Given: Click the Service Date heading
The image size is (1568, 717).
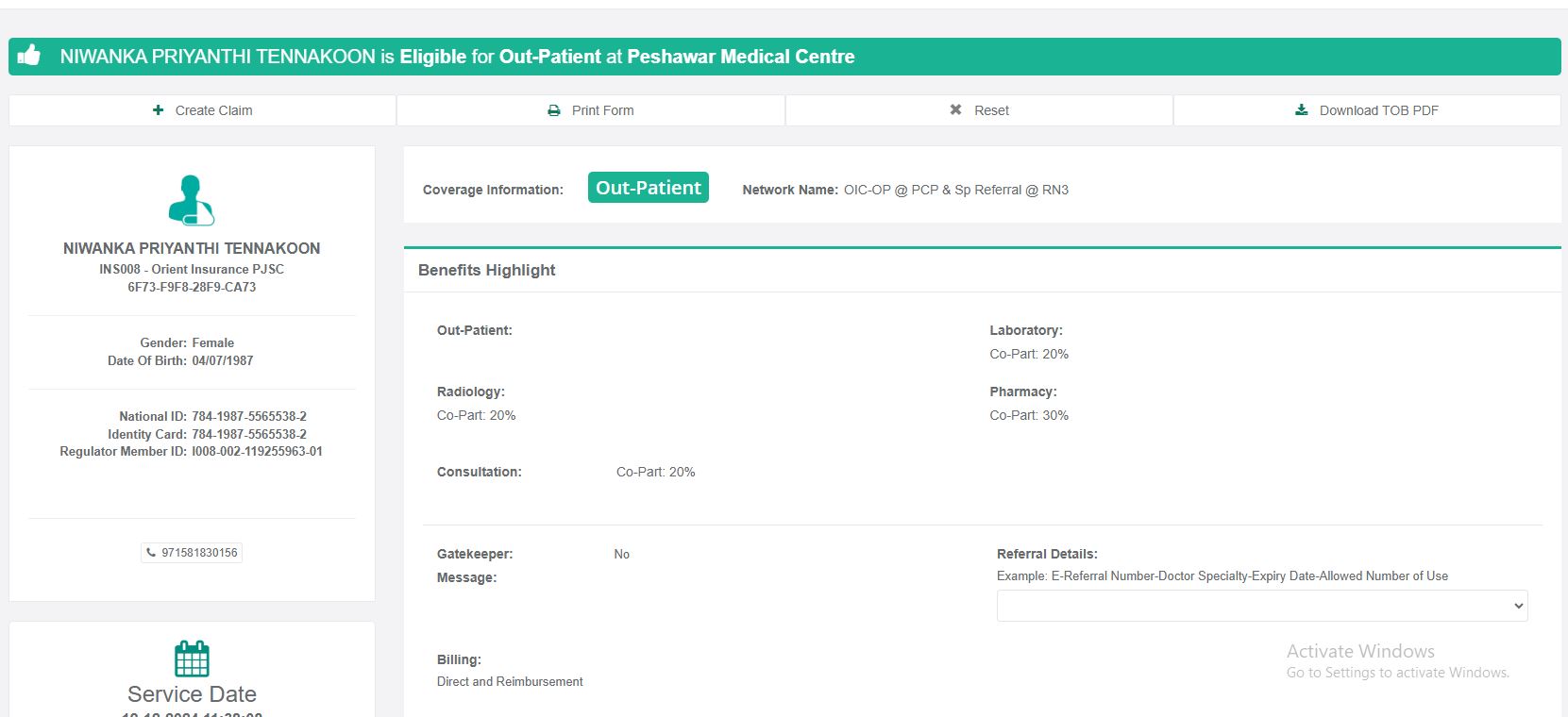Looking at the screenshot, I should (192, 694).
